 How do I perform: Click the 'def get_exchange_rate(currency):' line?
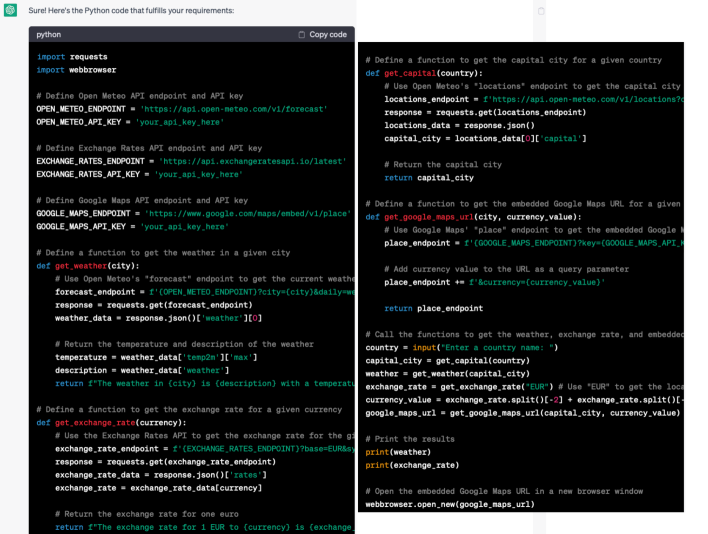pyautogui.click(x=111, y=423)
